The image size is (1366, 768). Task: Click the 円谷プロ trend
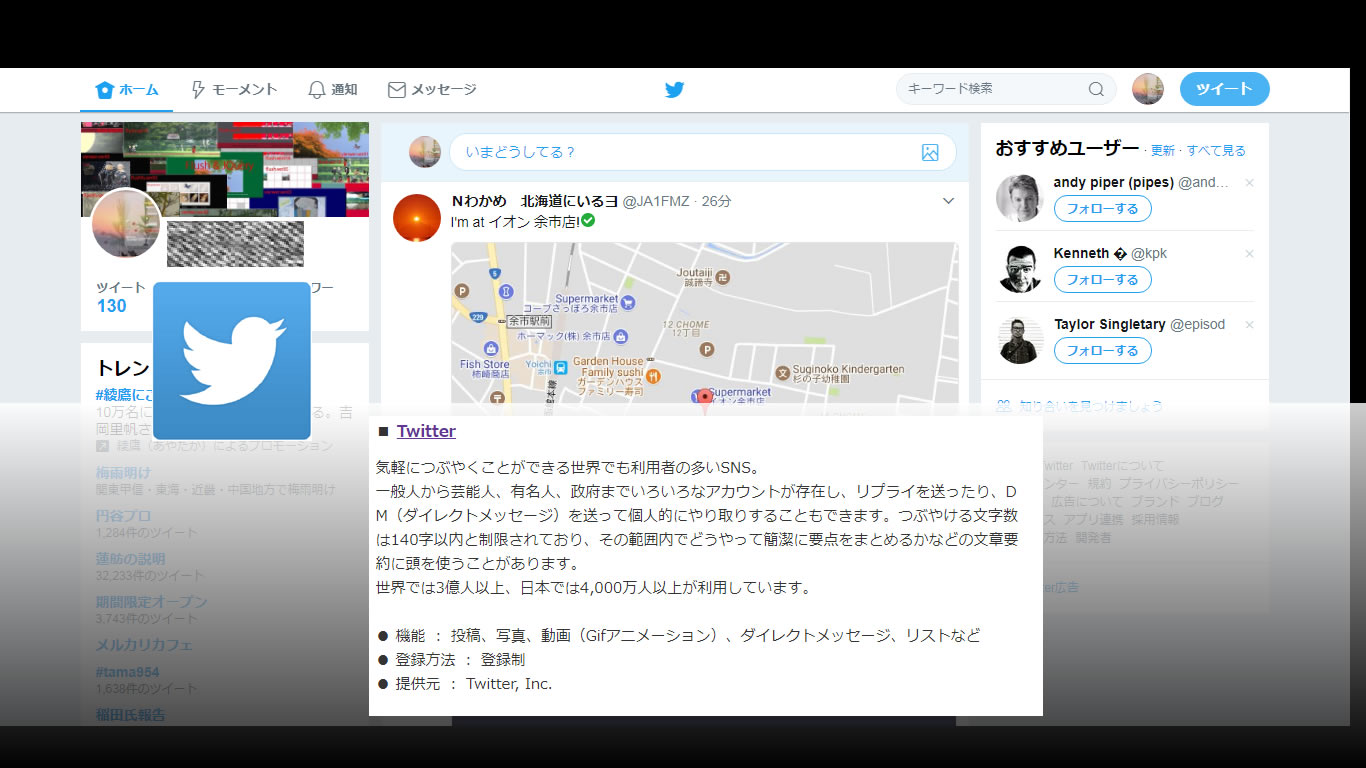click(x=124, y=516)
